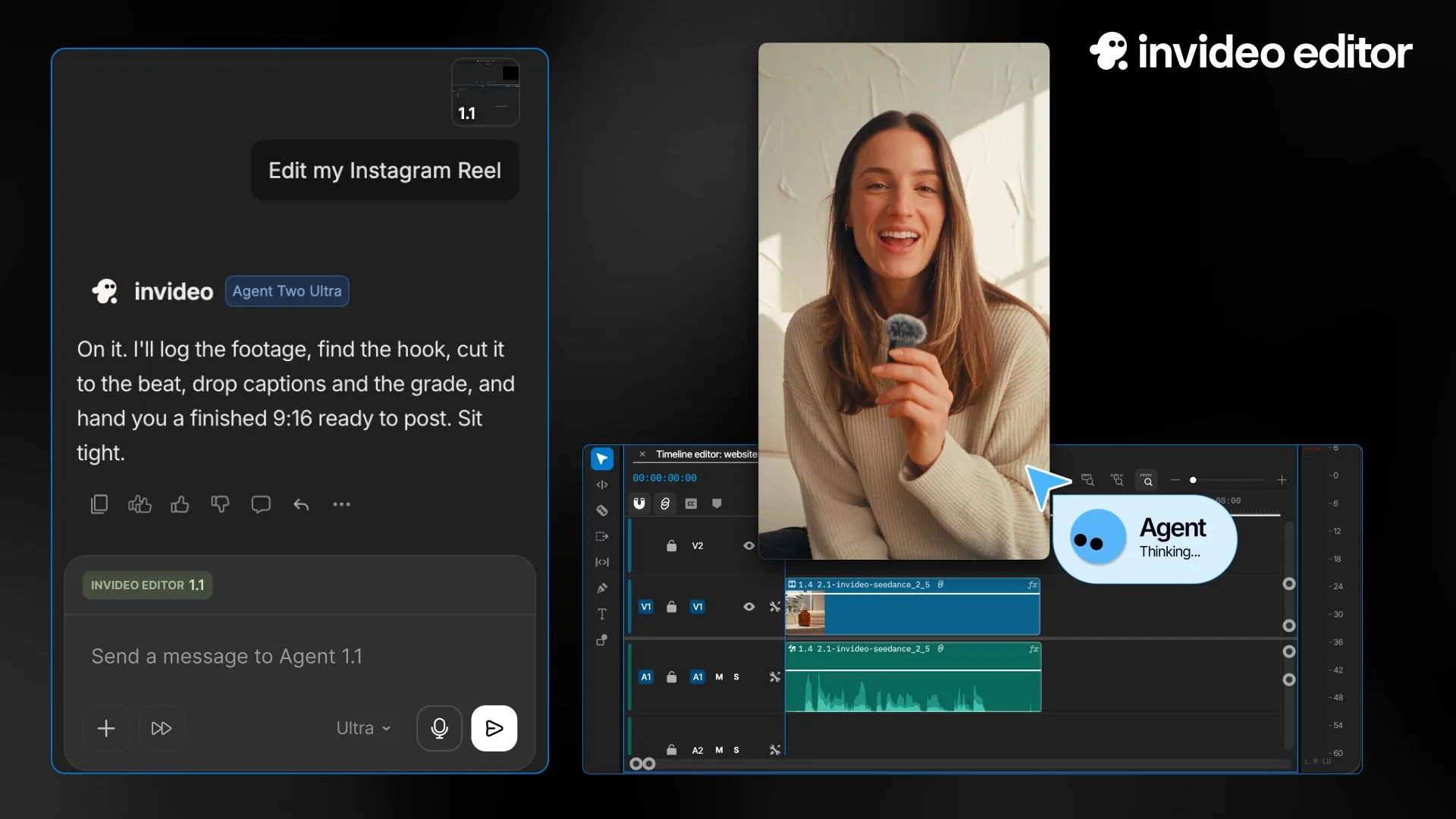1456x819 pixels.
Task: Click the fast-forward button in composer
Action: coord(162,728)
